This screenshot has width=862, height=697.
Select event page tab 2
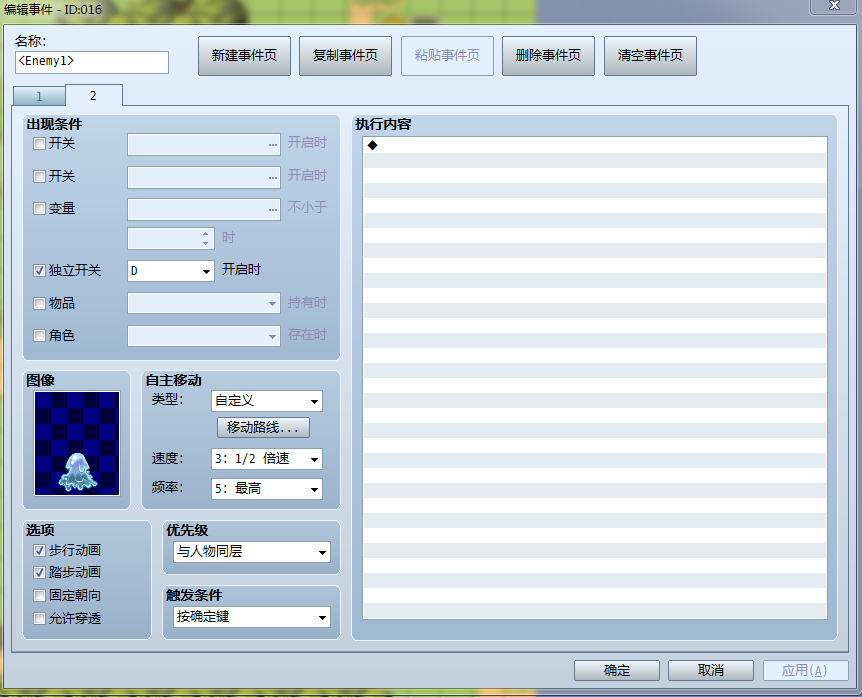pyautogui.click(x=93, y=95)
